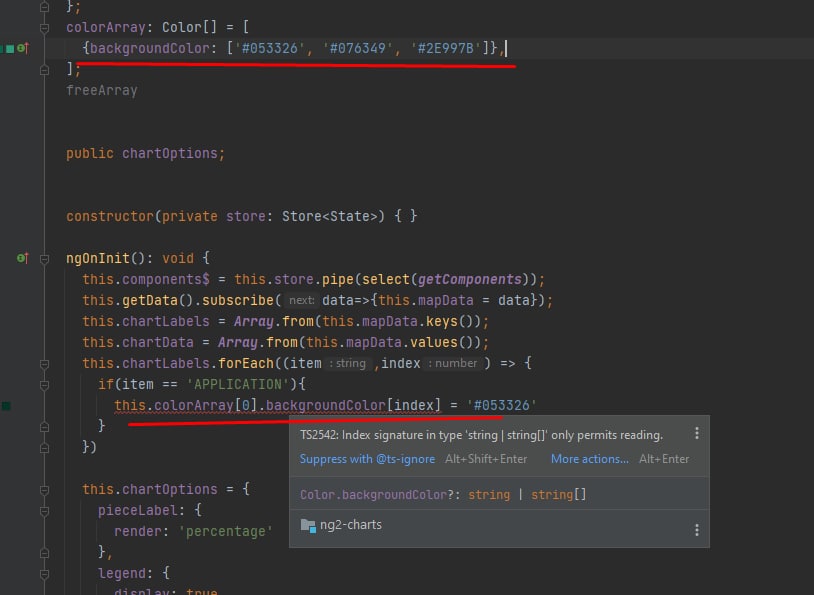Collapse the if item == 'APPLICATION' block

click(45, 385)
